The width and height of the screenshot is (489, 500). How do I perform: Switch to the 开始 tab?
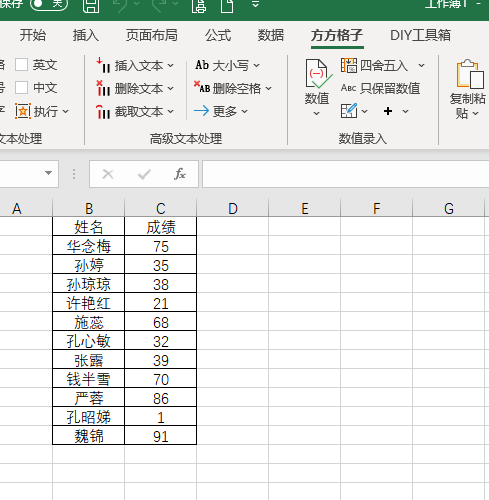(x=32, y=35)
